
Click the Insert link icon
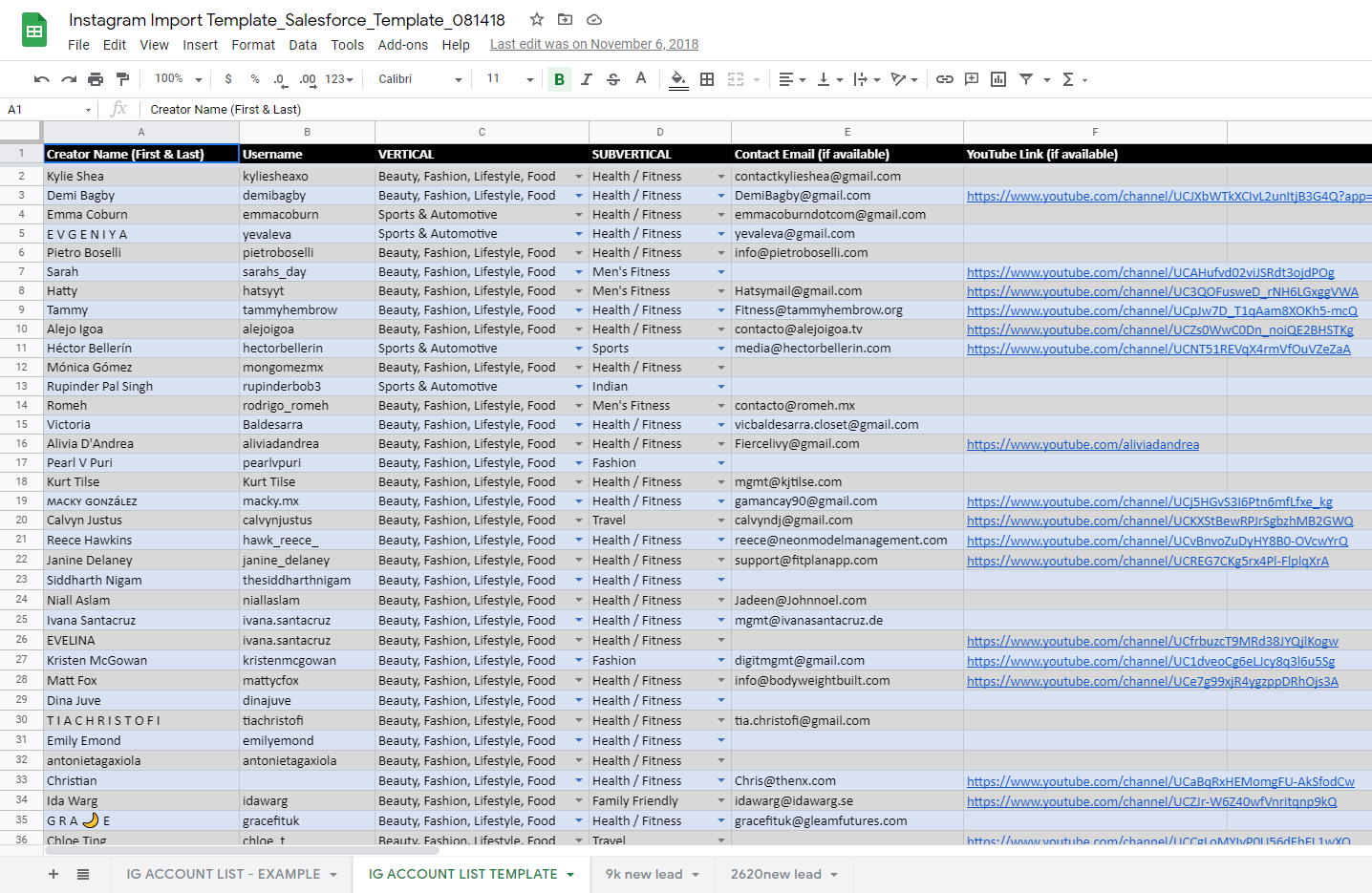(945, 79)
